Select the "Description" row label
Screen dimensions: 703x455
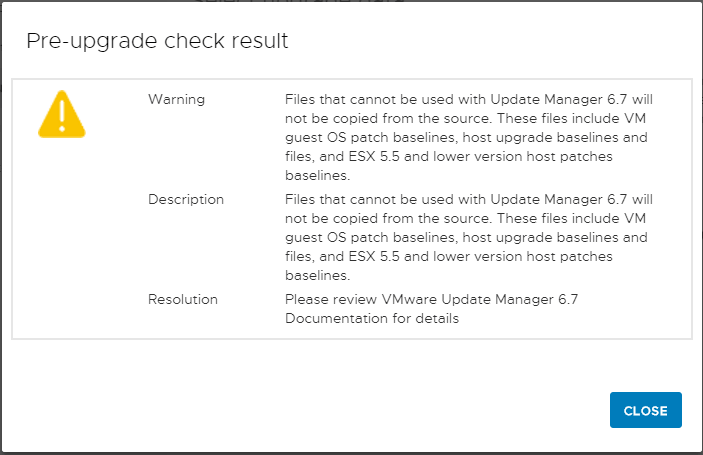(186, 199)
